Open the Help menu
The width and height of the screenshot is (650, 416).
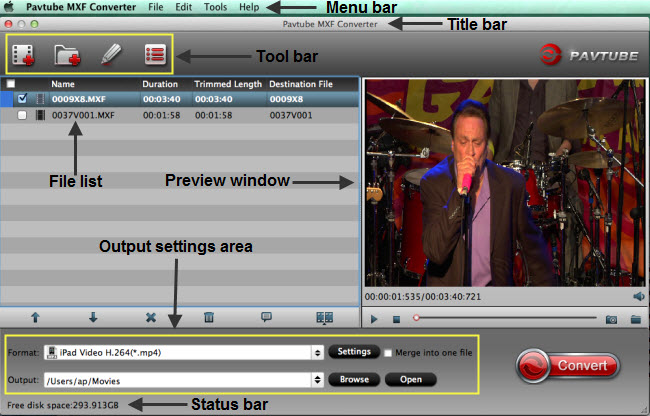tap(249, 7)
